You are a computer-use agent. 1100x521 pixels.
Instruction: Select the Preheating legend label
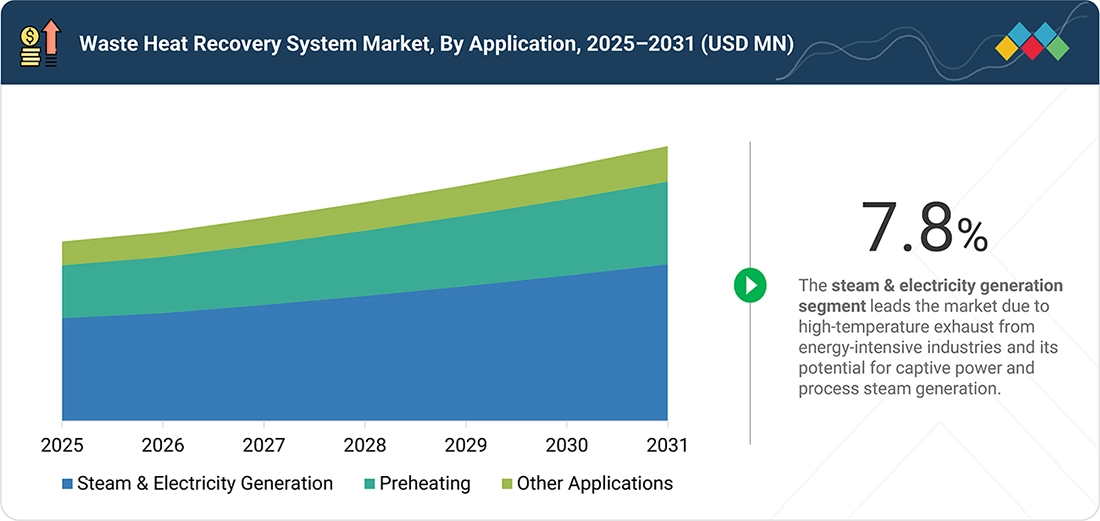pos(425,483)
